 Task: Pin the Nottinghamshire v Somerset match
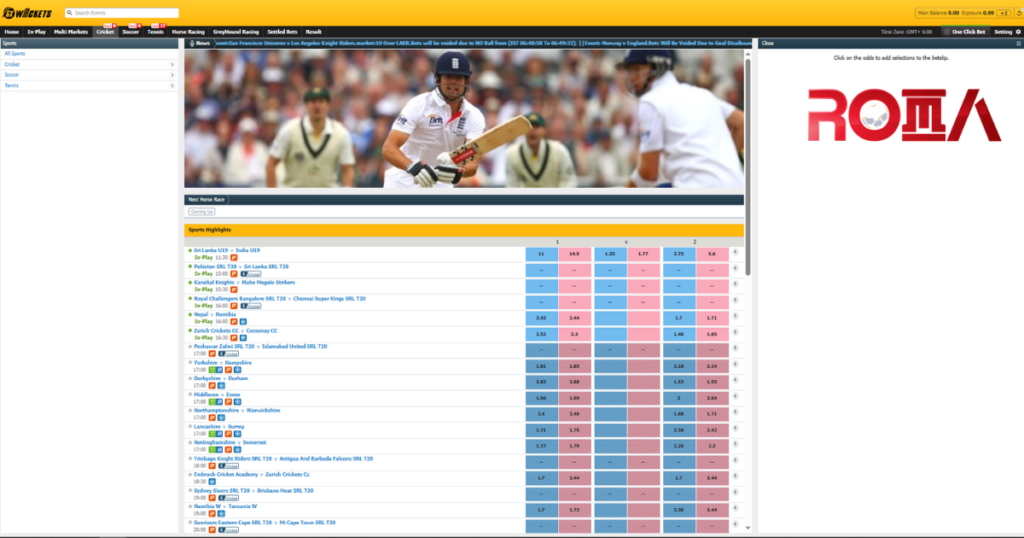tap(735, 444)
